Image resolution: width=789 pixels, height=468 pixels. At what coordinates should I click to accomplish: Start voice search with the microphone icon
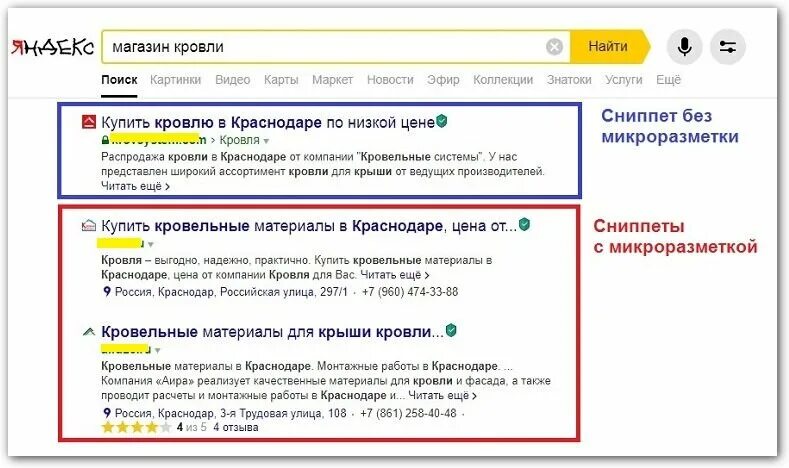click(x=684, y=47)
